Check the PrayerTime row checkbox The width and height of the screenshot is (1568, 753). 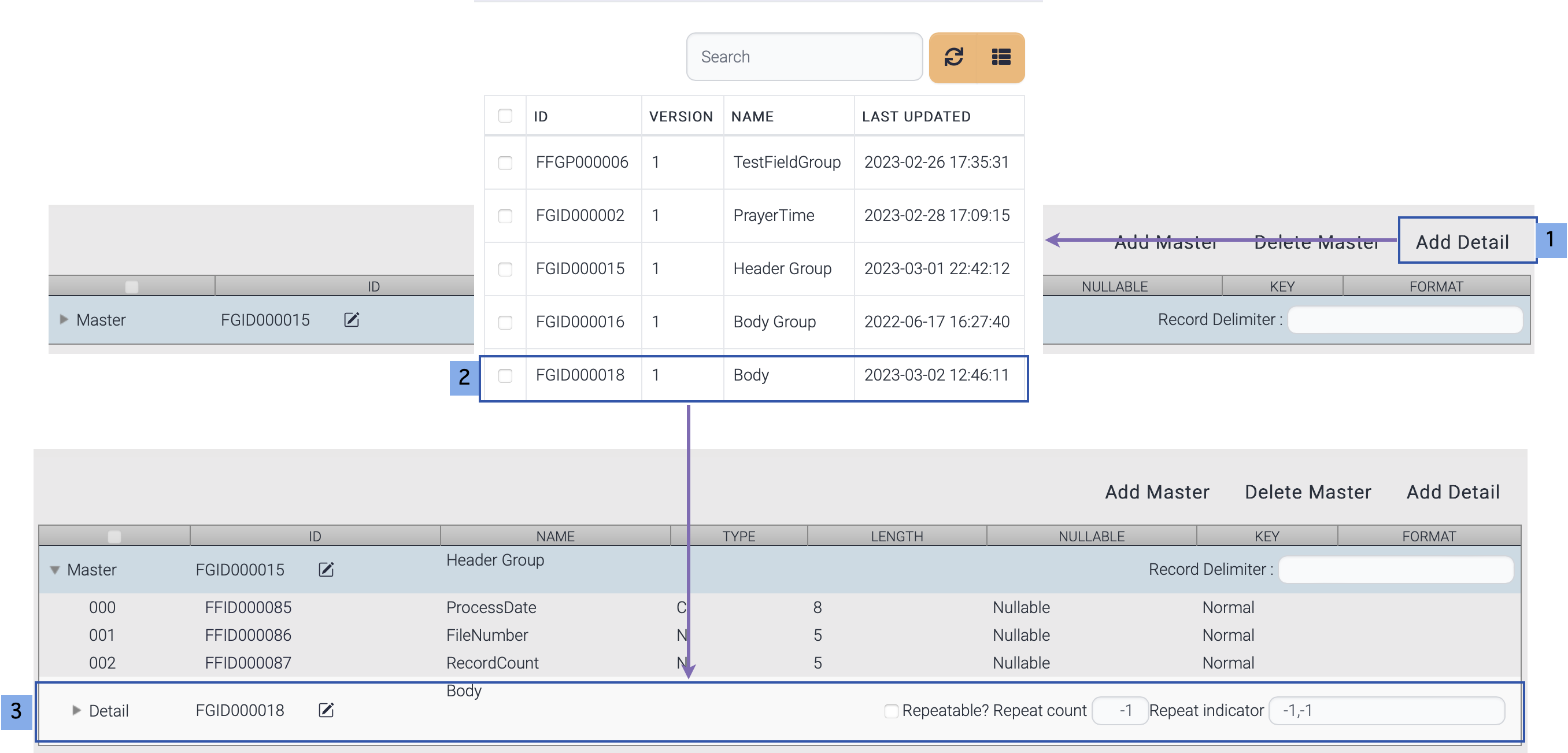click(x=505, y=216)
